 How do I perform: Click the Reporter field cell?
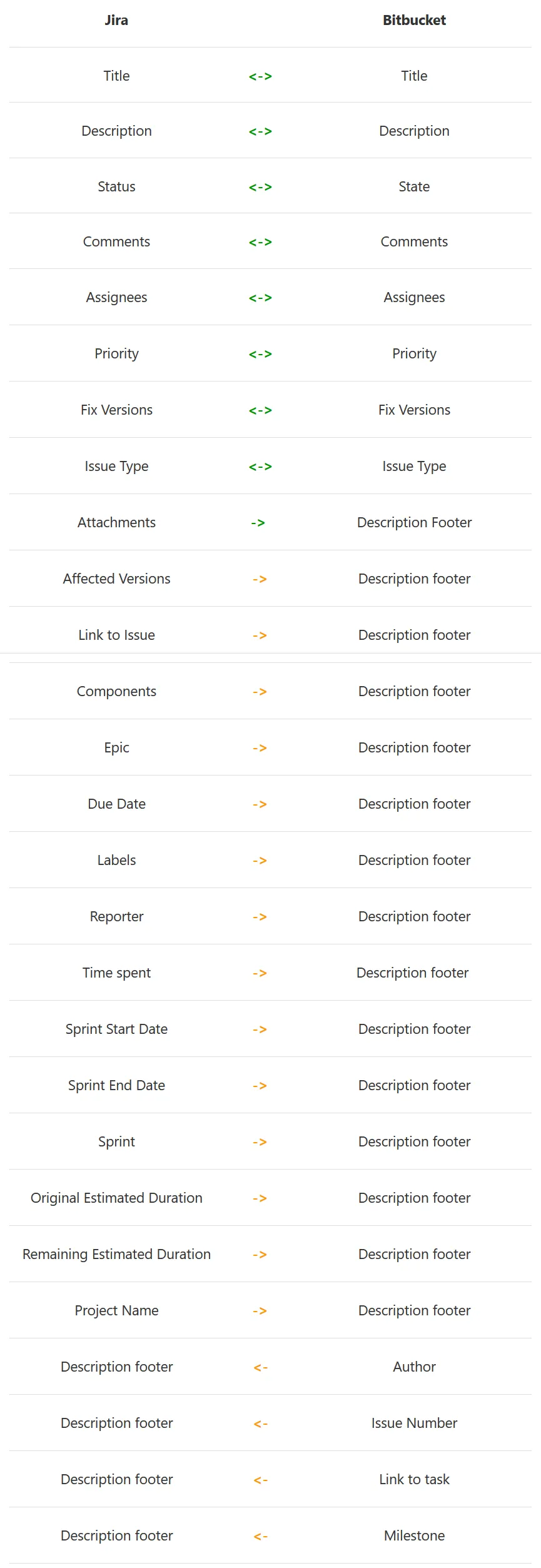[x=116, y=916]
